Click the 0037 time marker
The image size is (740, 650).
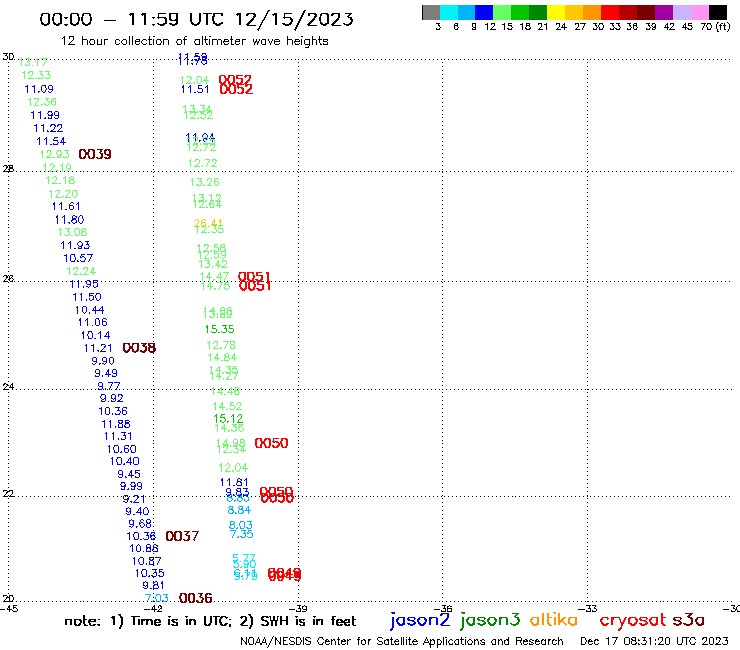pos(182,536)
